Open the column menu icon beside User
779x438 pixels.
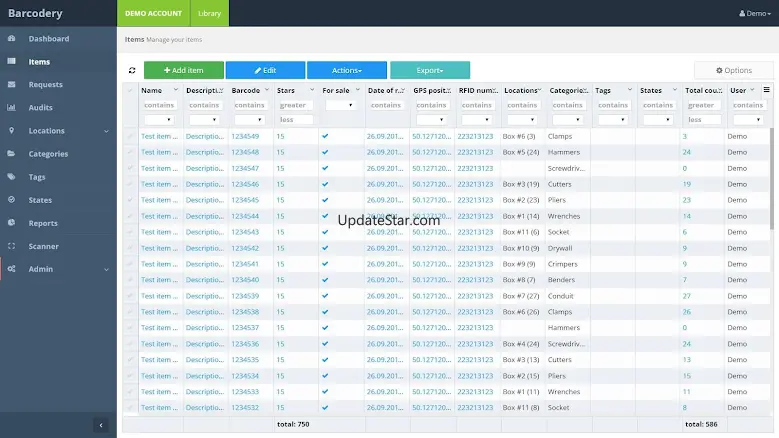(x=767, y=90)
